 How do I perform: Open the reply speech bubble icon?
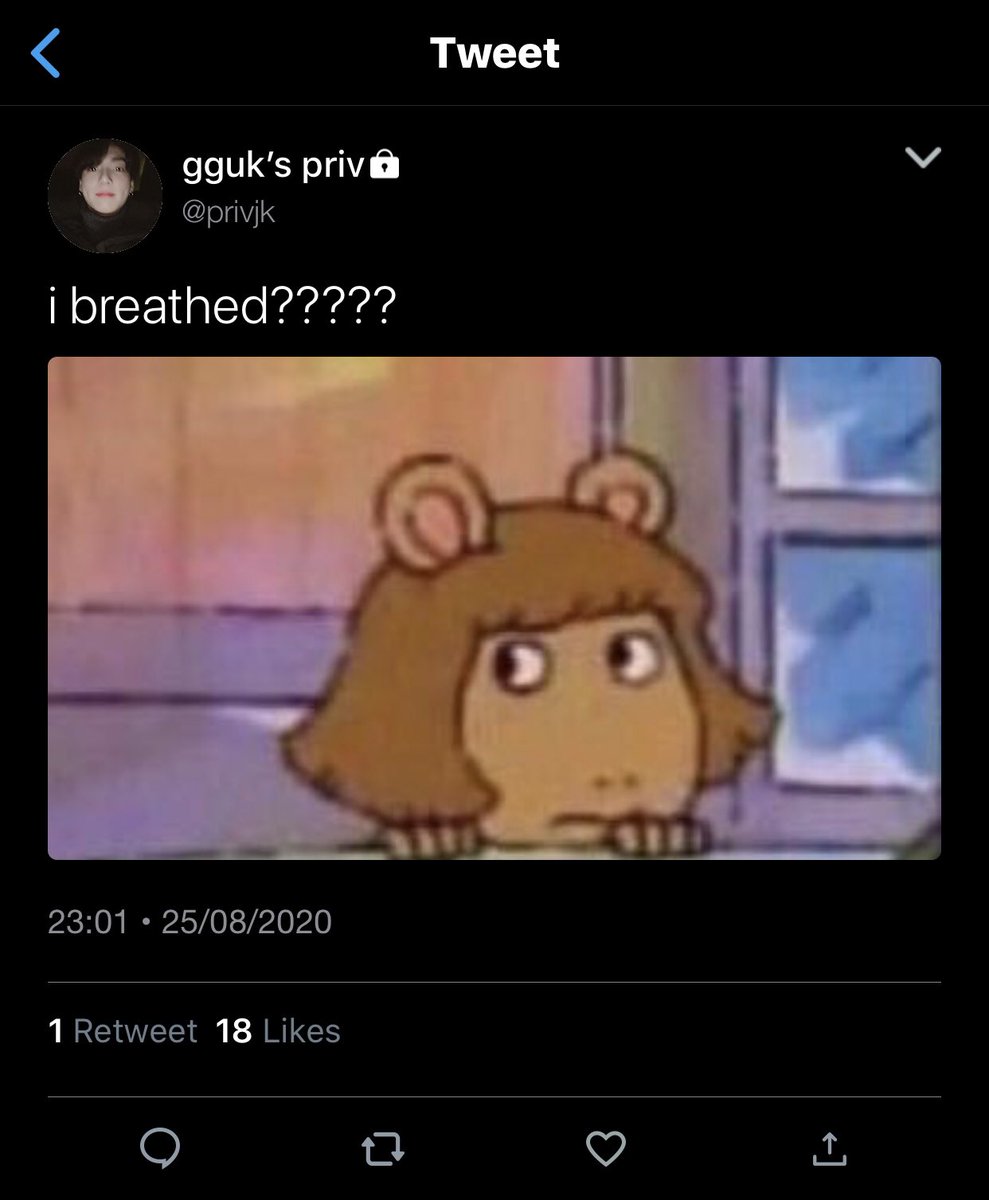point(160,1148)
